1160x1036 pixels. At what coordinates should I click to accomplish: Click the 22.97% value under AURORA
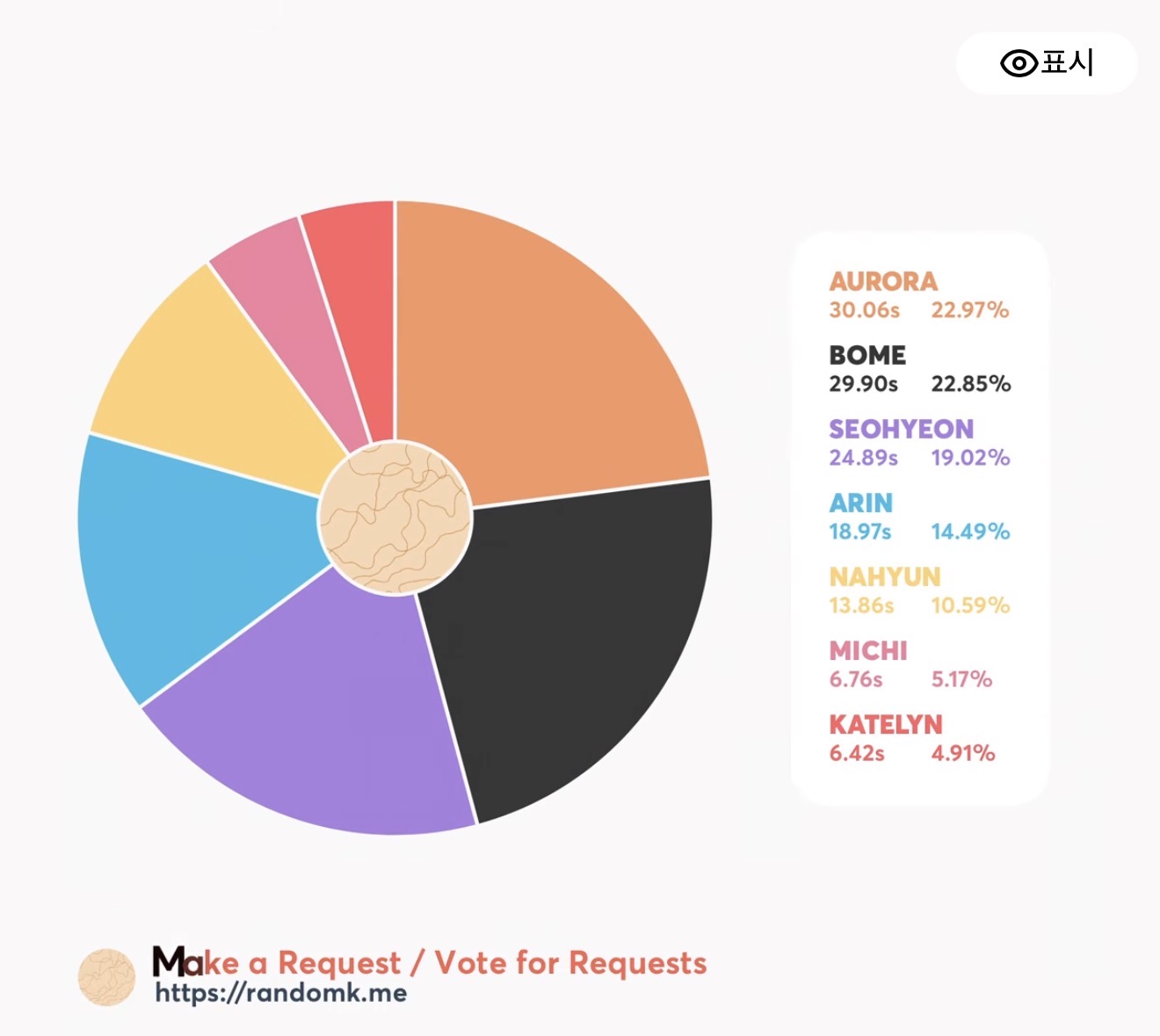(969, 310)
